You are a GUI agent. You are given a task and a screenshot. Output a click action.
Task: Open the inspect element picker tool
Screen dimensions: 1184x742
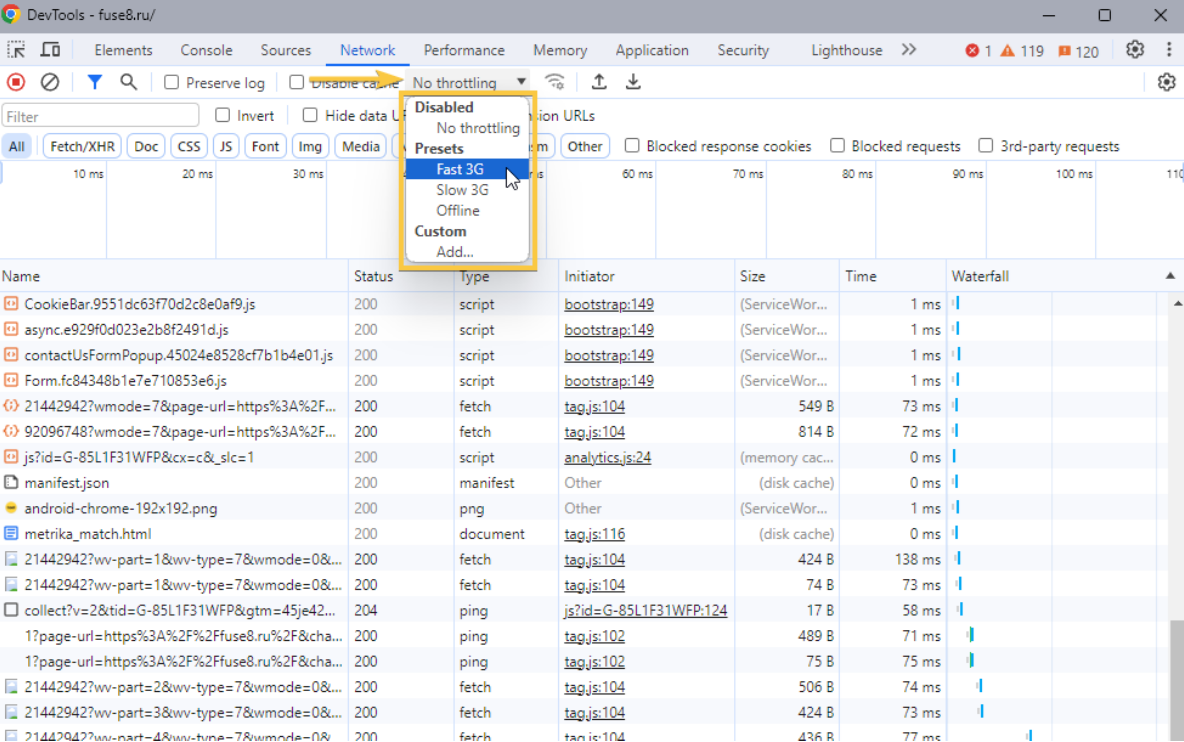tap(17, 50)
